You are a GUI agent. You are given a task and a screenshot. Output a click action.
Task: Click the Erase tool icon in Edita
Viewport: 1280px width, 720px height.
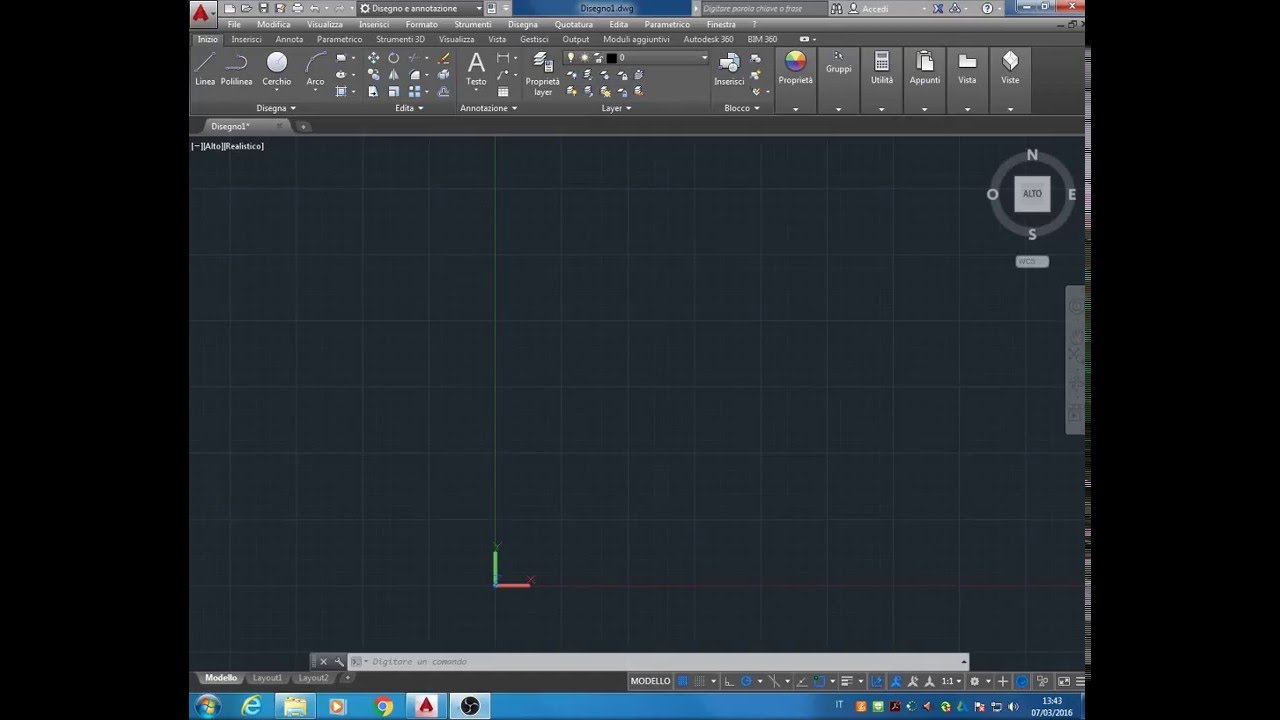tap(444, 58)
